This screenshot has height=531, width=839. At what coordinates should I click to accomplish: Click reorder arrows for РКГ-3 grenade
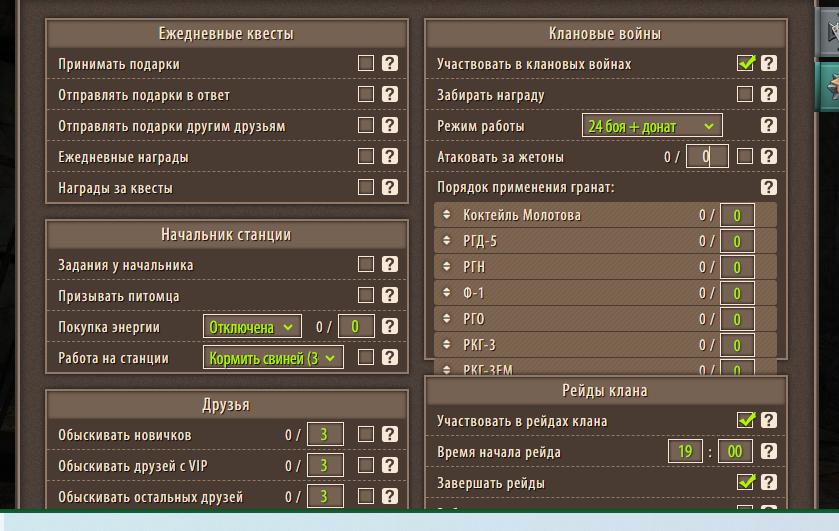coord(447,345)
